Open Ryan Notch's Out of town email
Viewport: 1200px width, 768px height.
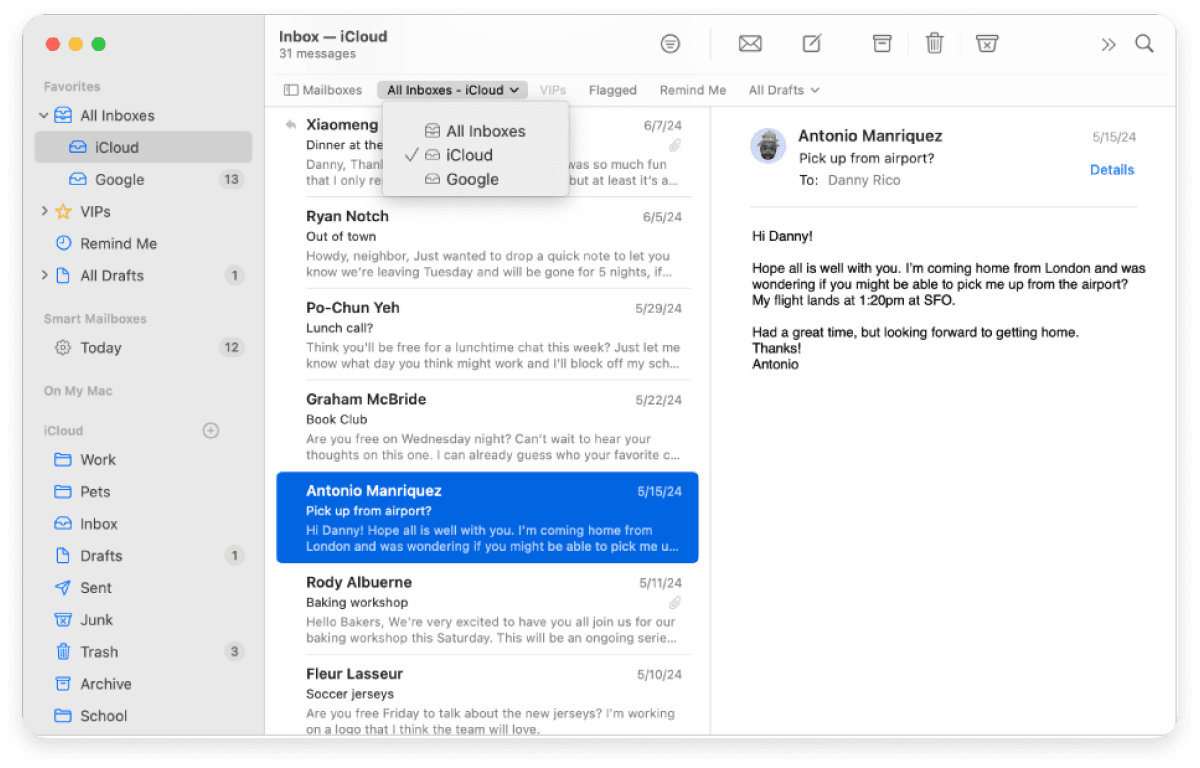click(487, 243)
